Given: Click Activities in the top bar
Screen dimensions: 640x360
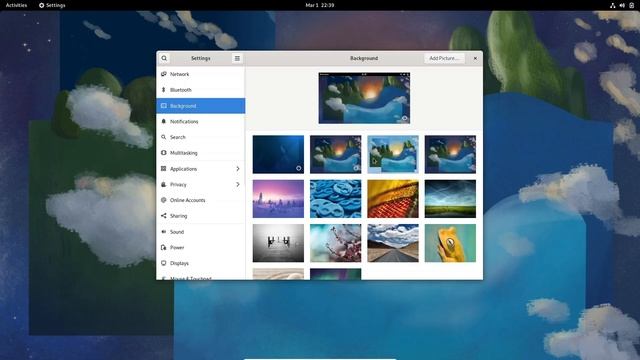Looking at the screenshot, I should pyautogui.click(x=16, y=5).
